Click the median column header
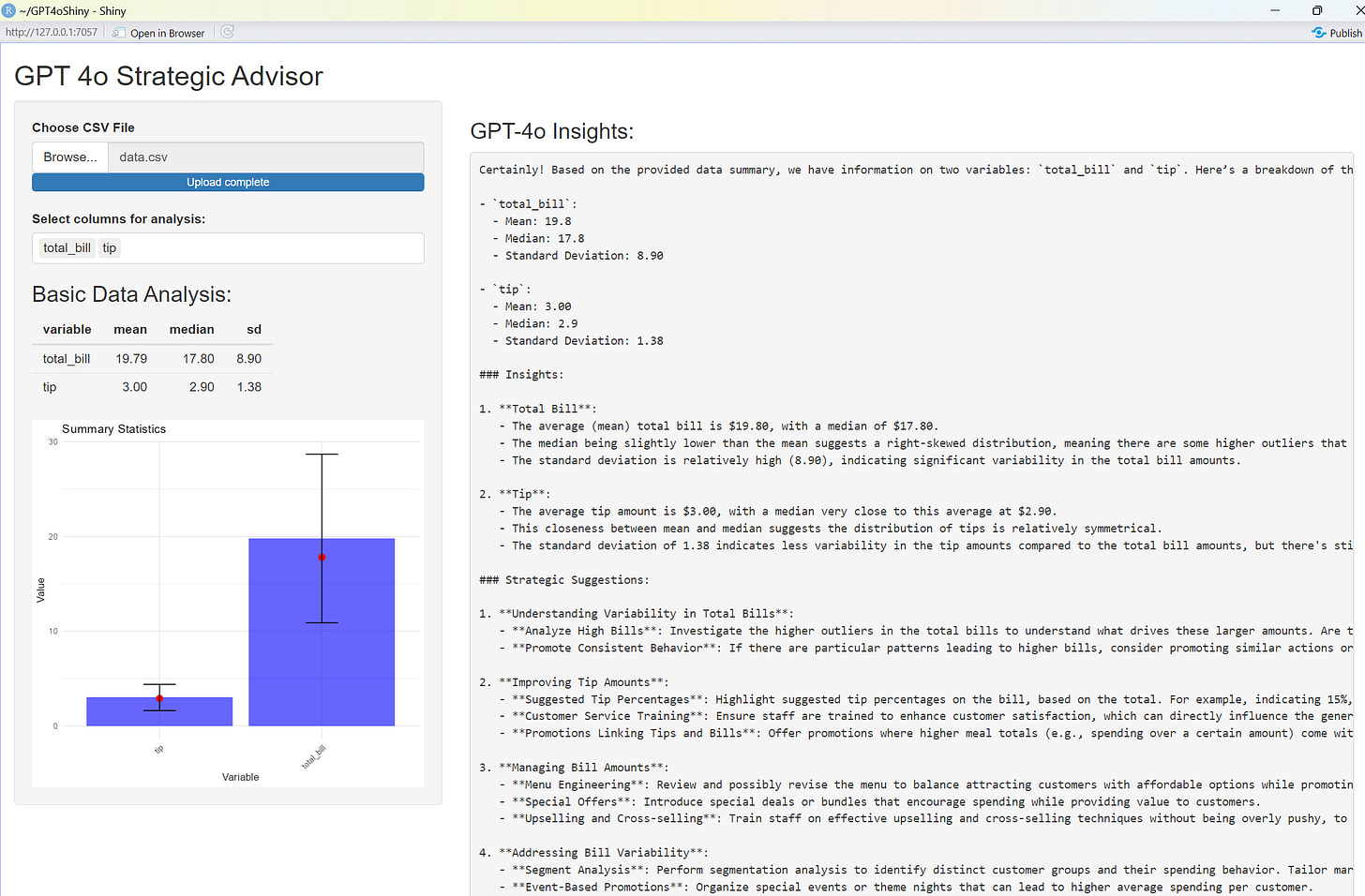The width and height of the screenshot is (1365, 896). pos(192,330)
